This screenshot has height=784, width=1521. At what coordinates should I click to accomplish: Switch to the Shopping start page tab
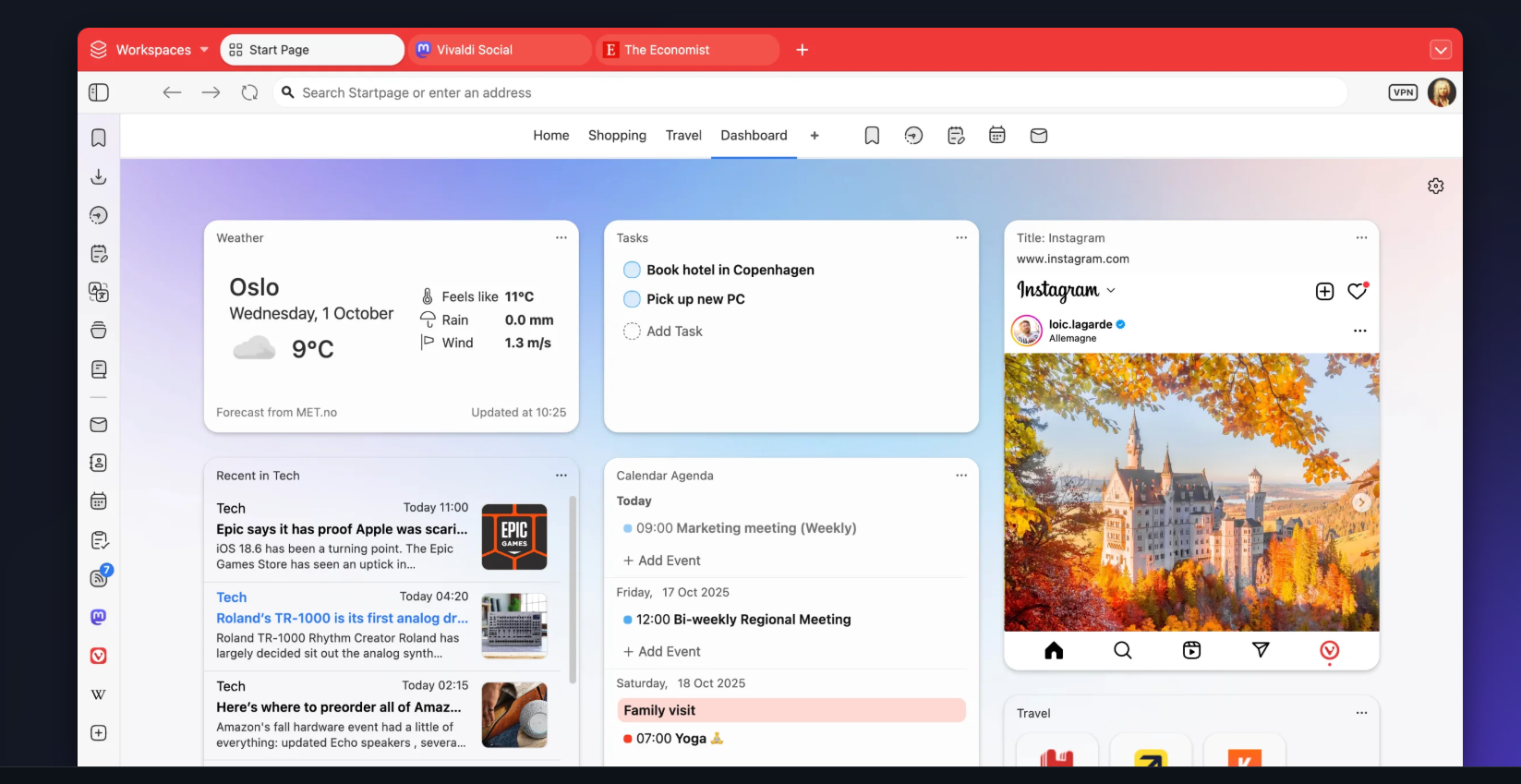(617, 135)
